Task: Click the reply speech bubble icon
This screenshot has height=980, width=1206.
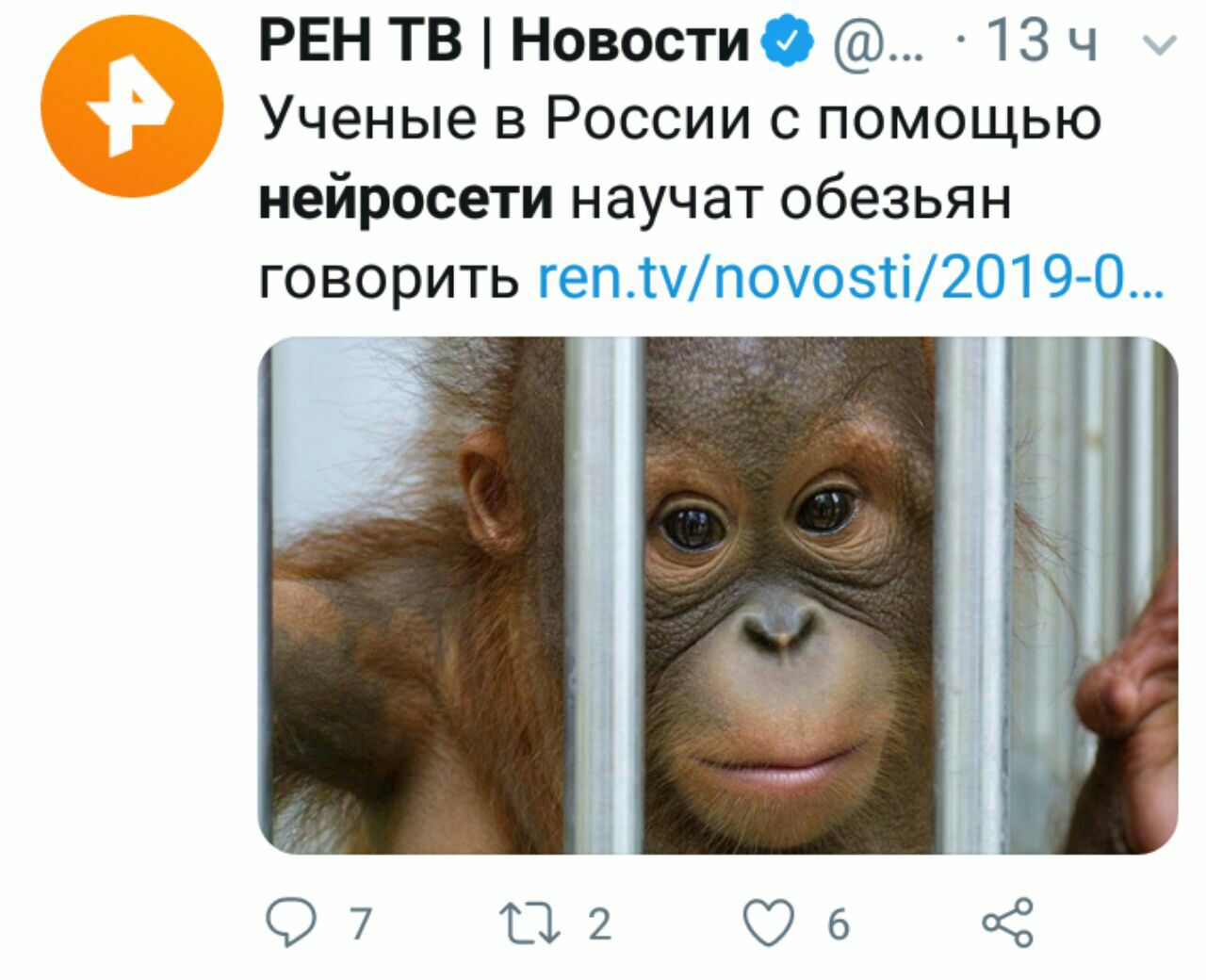Action: point(290,923)
